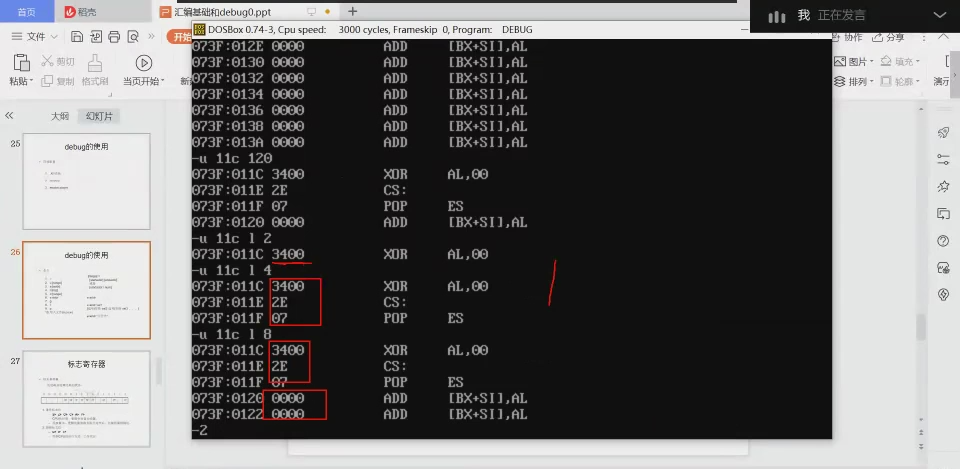Screen dimensions: 960x469
Task: Expand the ribbon overflow right arrow
Action: coord(955,73)
